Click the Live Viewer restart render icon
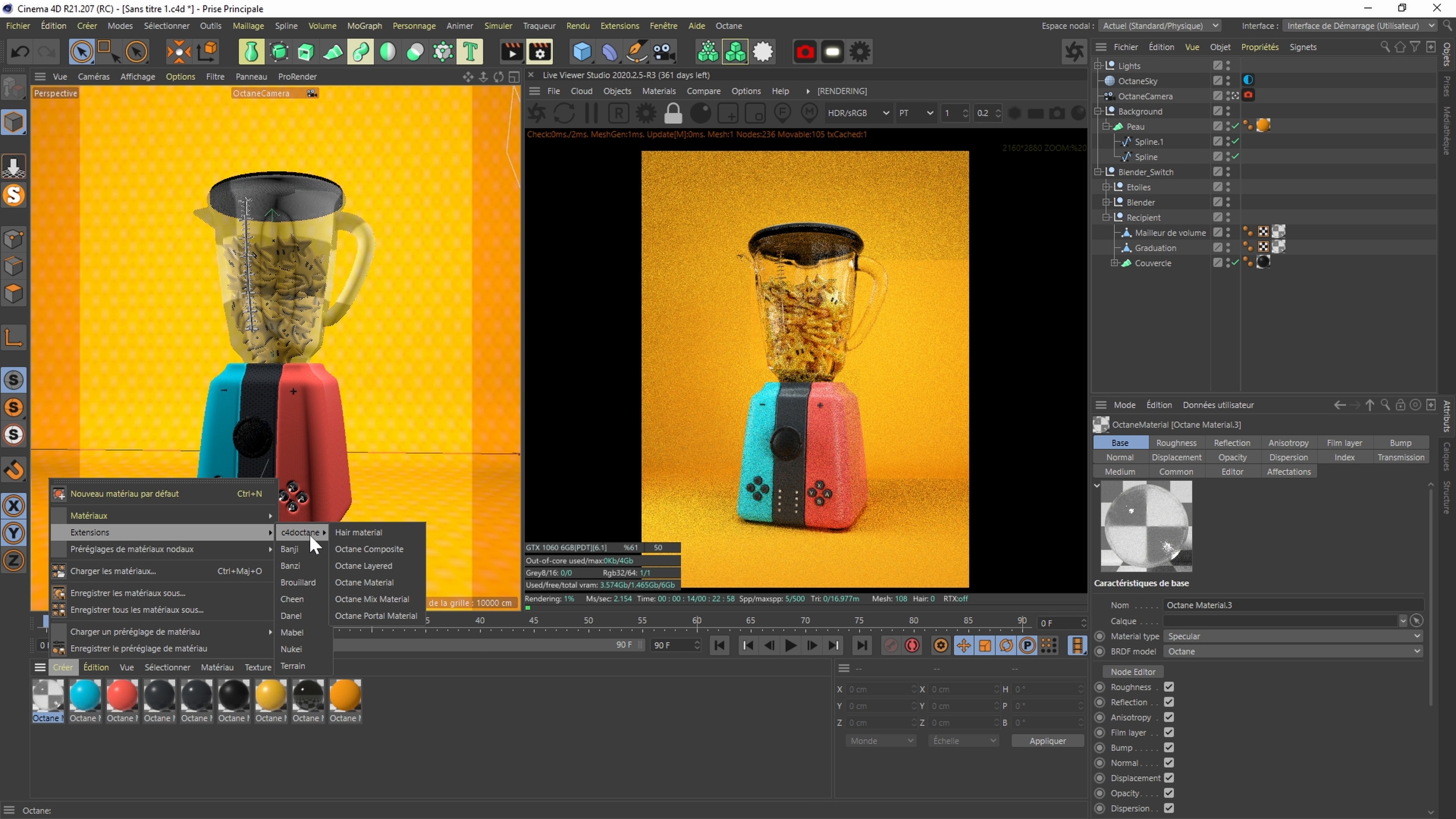 [563, 113]
